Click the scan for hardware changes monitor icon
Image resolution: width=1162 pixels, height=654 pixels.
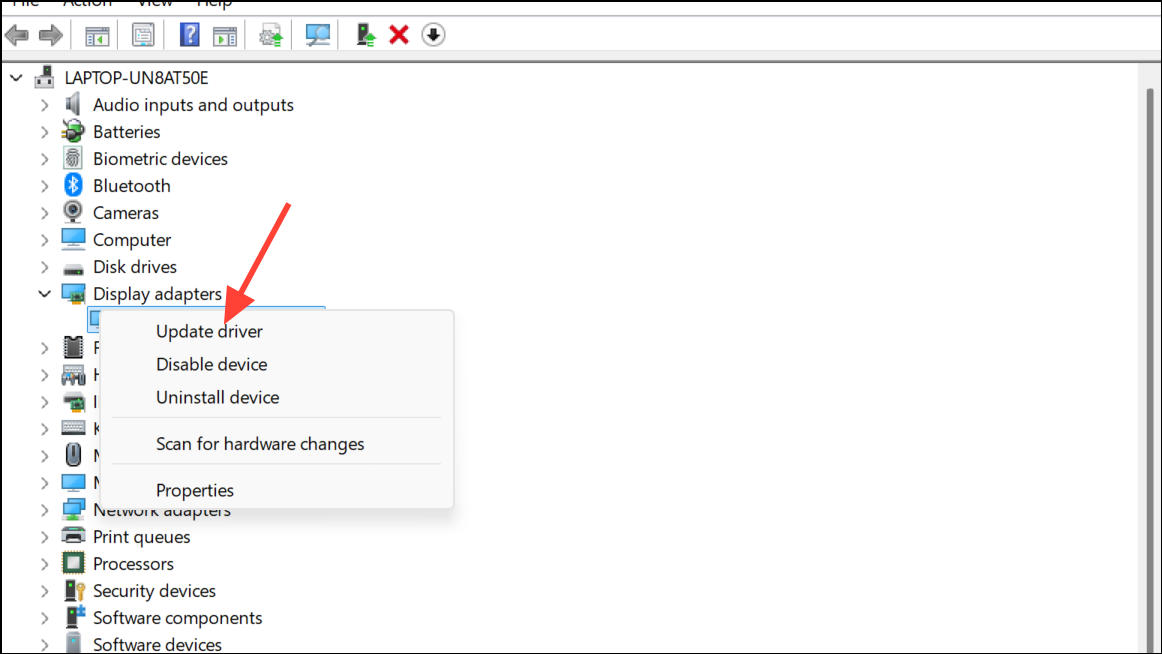tap(318, 36)
